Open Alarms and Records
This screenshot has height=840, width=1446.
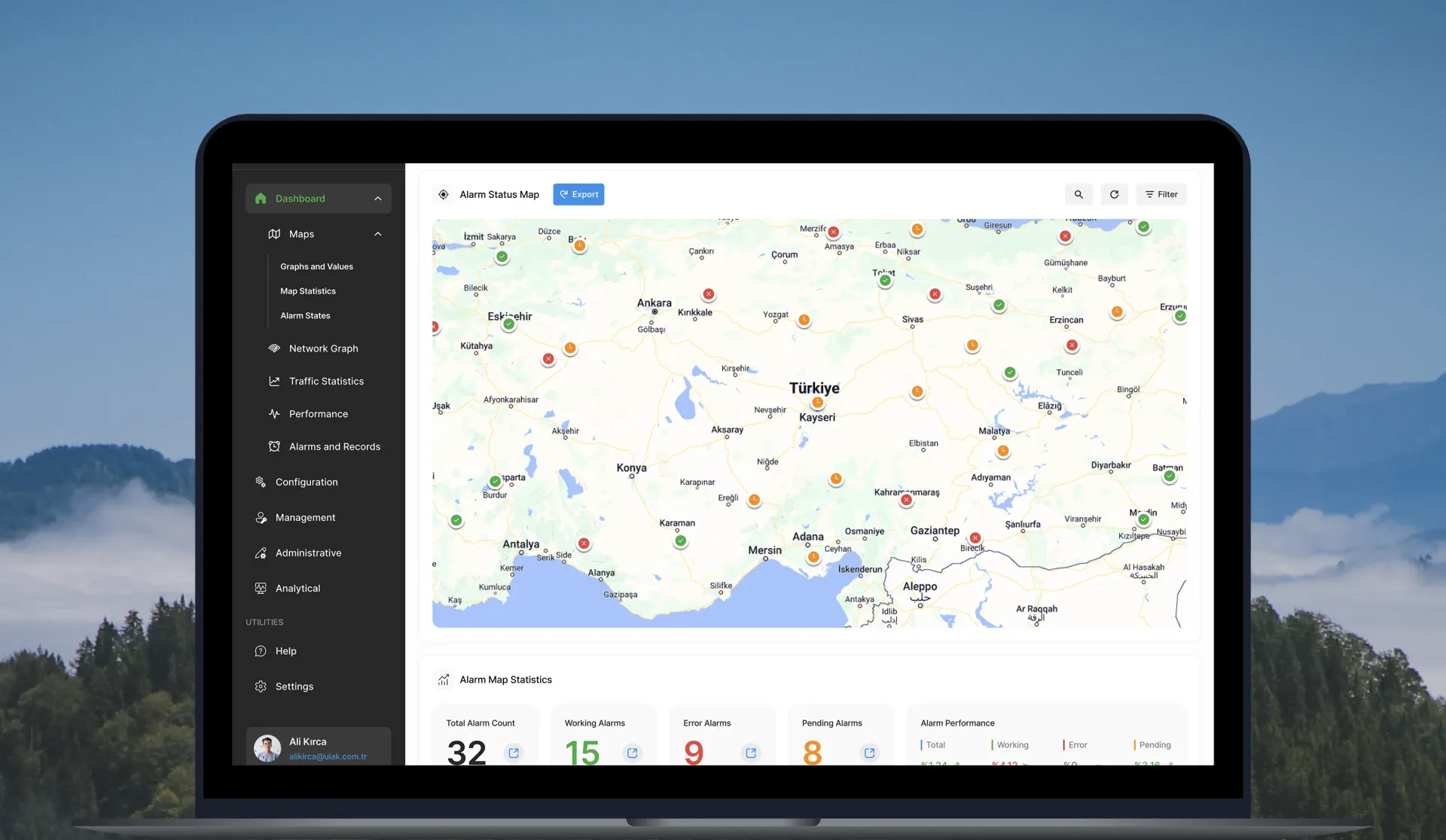tap(334, 447)
